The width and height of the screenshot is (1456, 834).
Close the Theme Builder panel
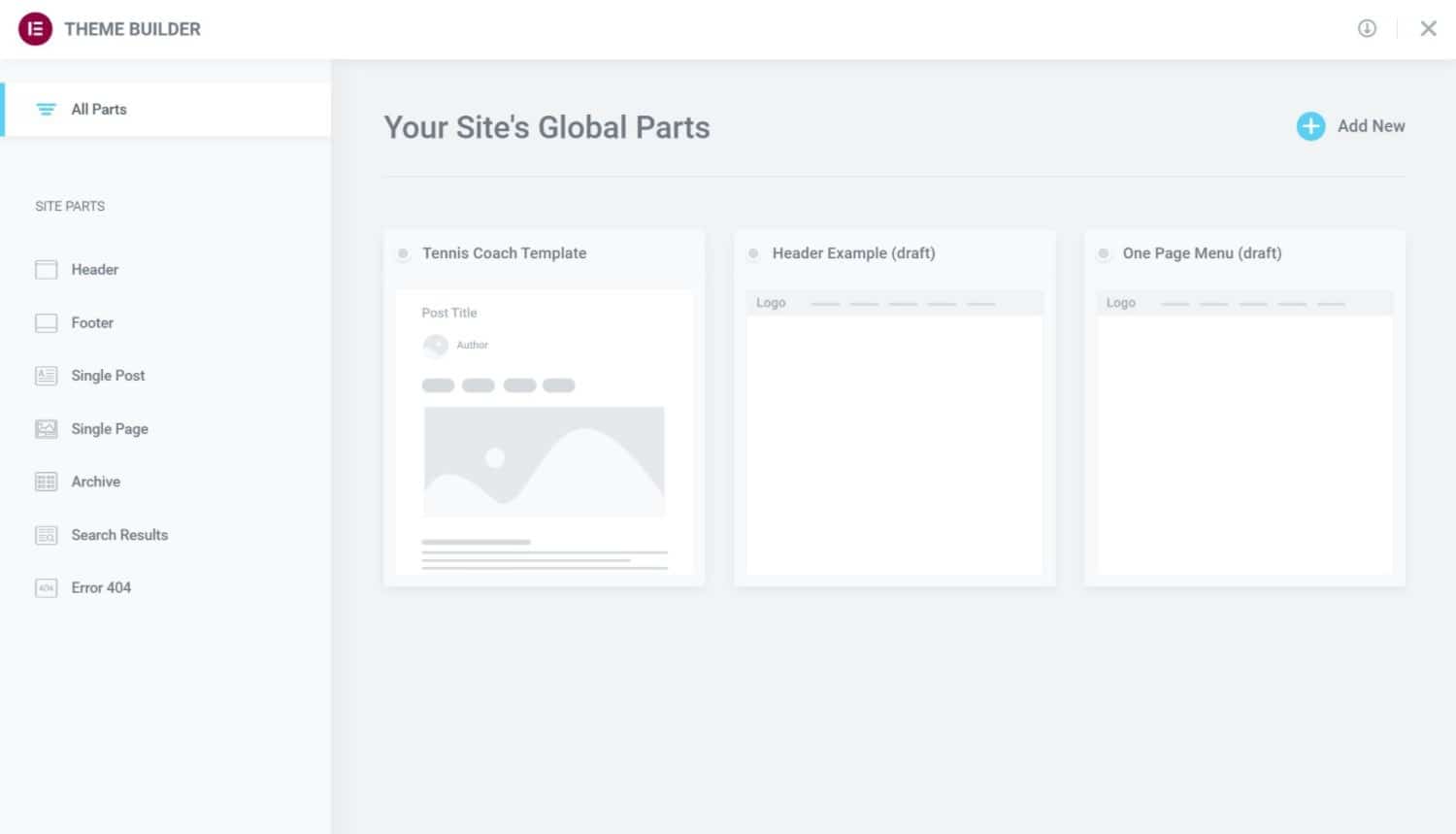pos(1428,28)
